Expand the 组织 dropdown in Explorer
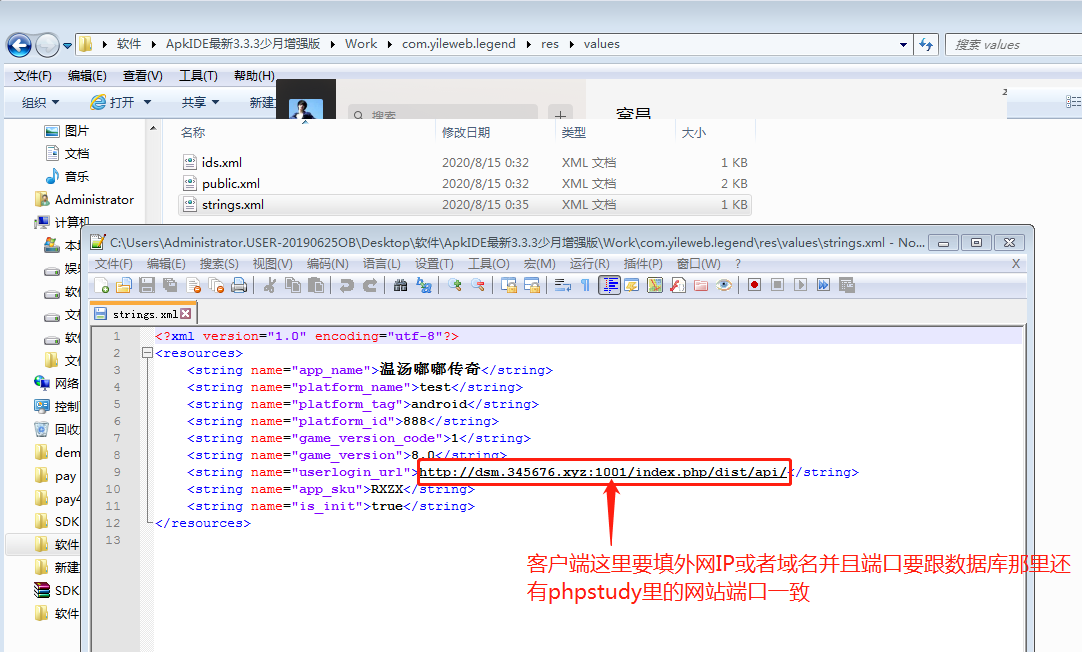 [40, 102]
